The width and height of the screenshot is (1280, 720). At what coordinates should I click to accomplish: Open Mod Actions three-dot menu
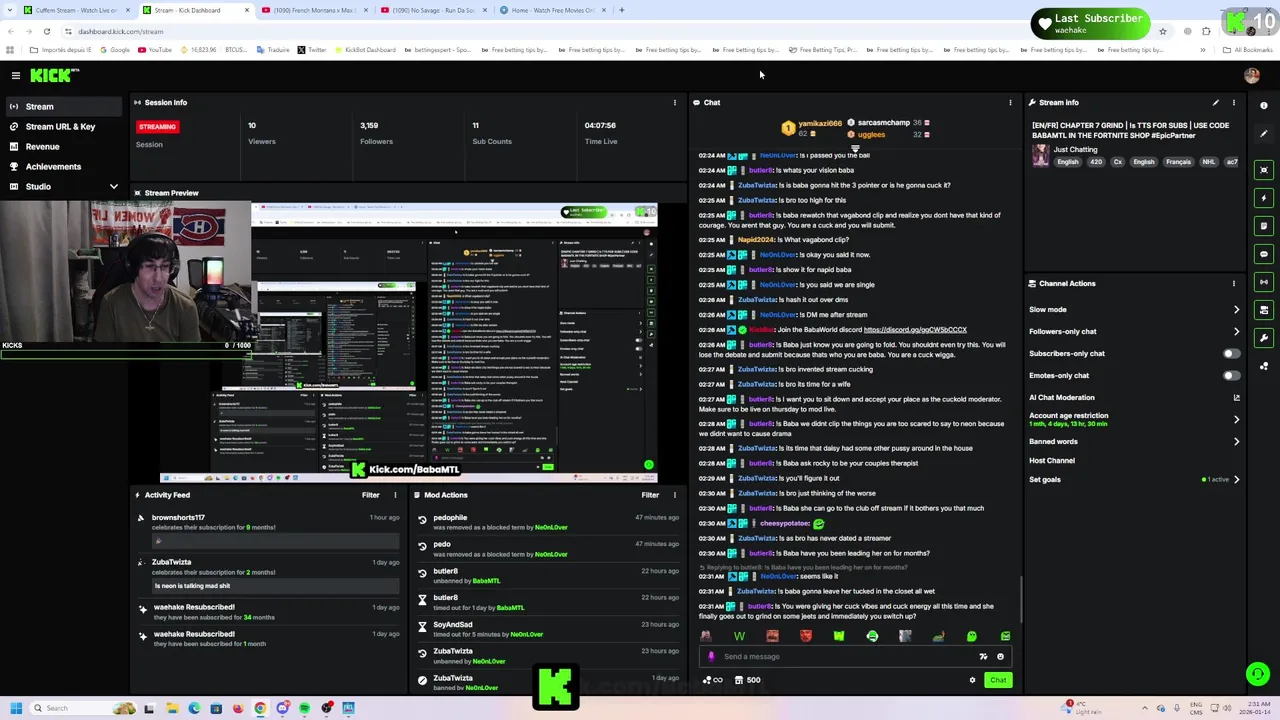coord(675,495)
